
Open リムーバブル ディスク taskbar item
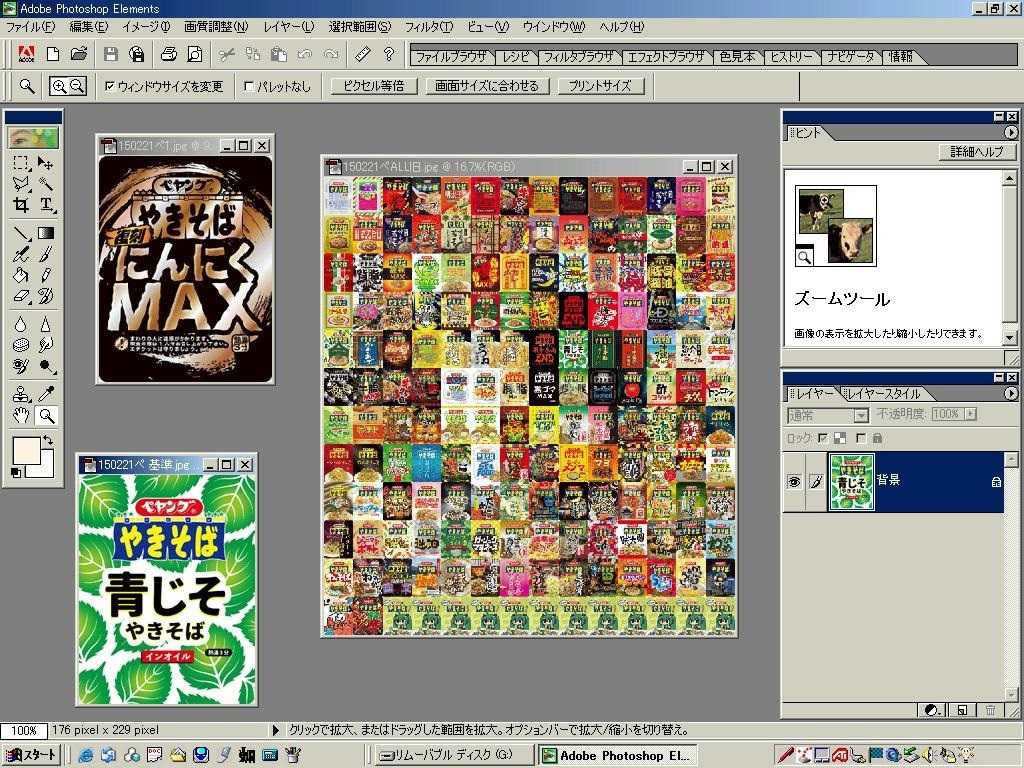[453, 756]
